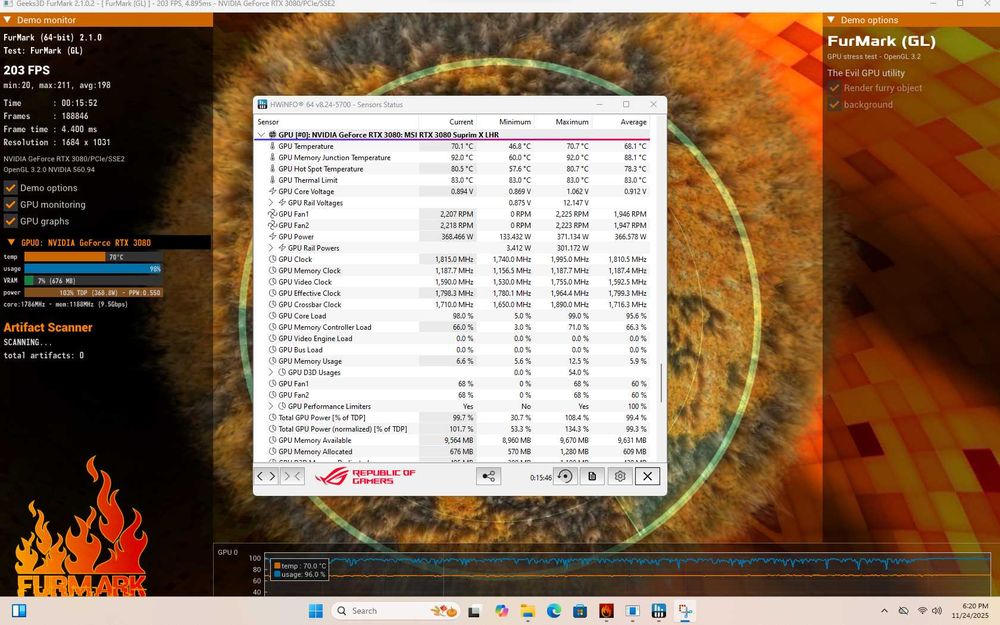Click the temp 70°C bar in FurMark
This screenshot has height=625, width=1000.
pyautogui.click(x=93, y=257)
